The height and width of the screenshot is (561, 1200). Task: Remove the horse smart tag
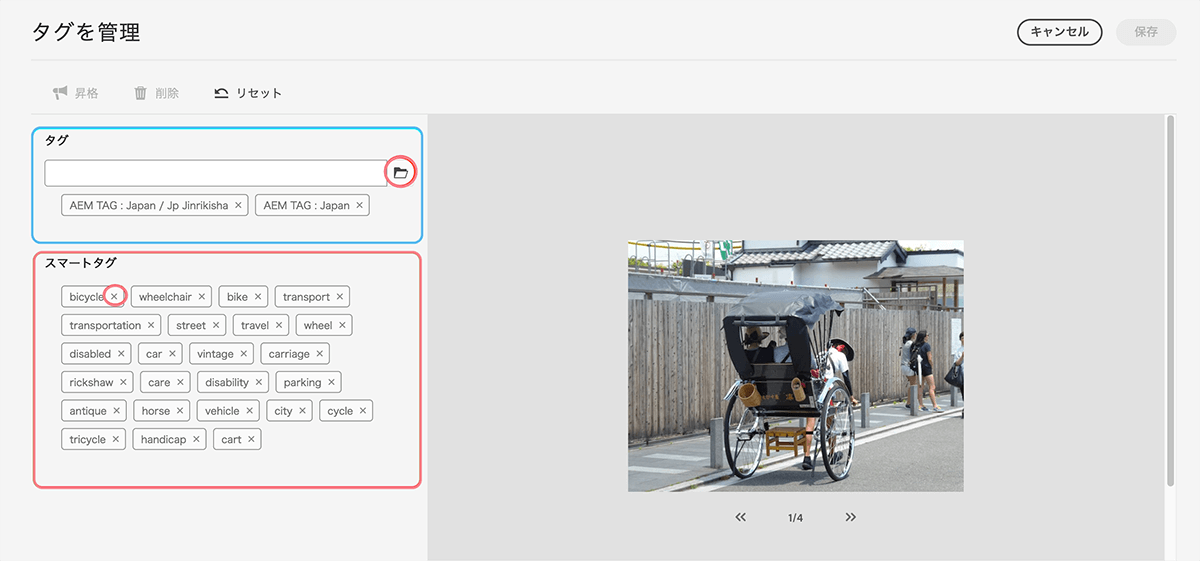click(x=181, y=411)
